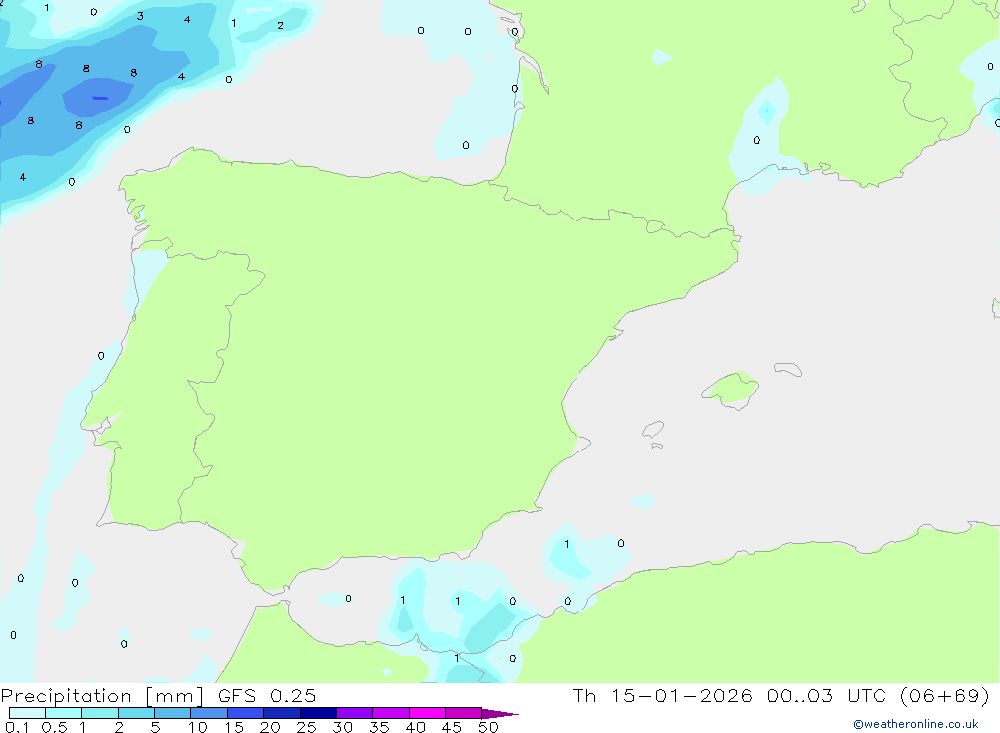The height and width of the screenshot is (733, 1000).
Task: Pick the 40–45 mm magenta legend swatch
Action: pos(427,713)
